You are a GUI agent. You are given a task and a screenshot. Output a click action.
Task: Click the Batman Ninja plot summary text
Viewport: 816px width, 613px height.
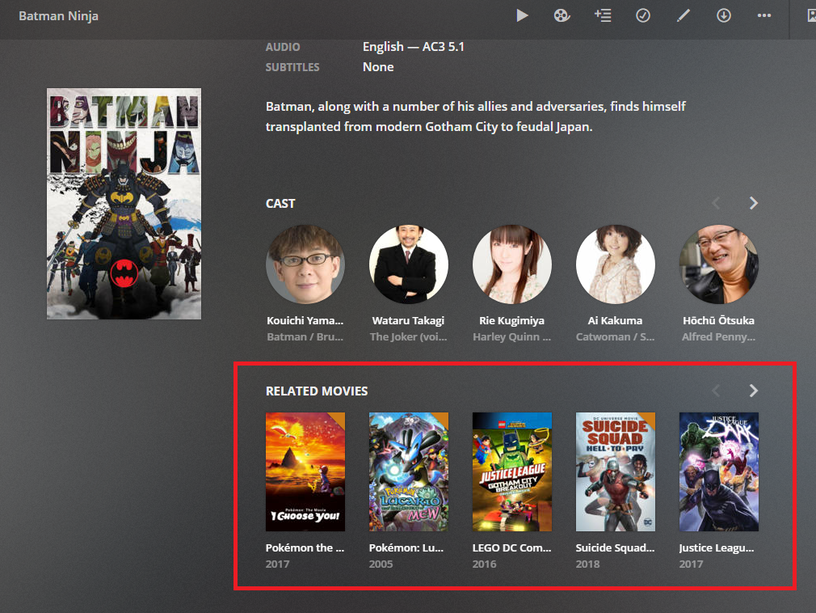pyautogui.click(x=476, y=117)
